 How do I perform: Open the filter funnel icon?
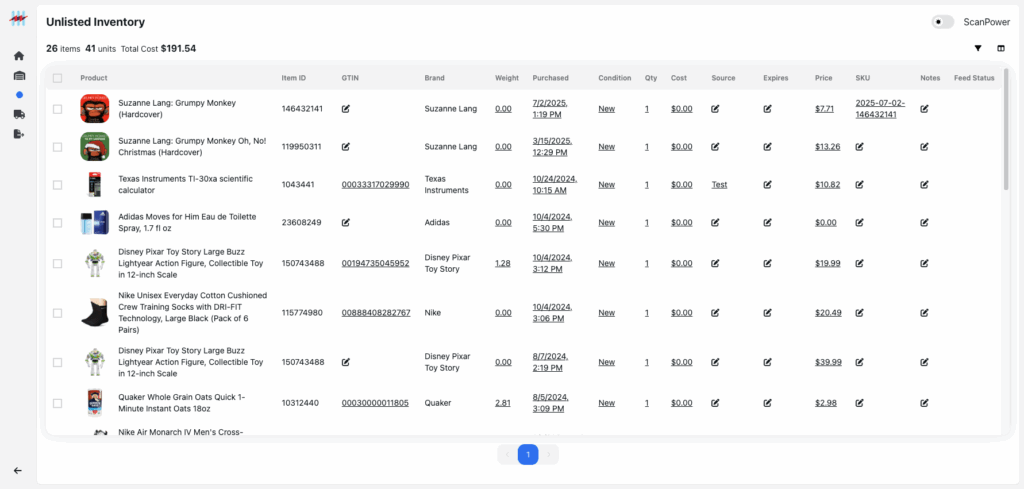click(x=978, y=48)
